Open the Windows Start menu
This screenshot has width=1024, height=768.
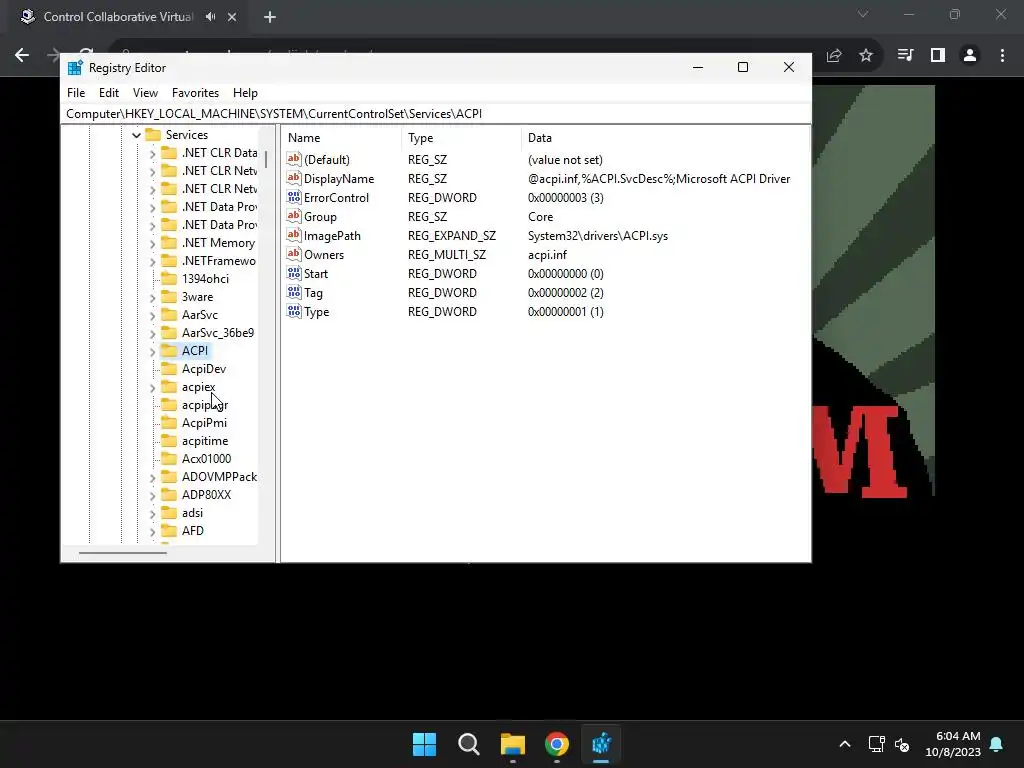pyautogui.click(x=424, y=744)
